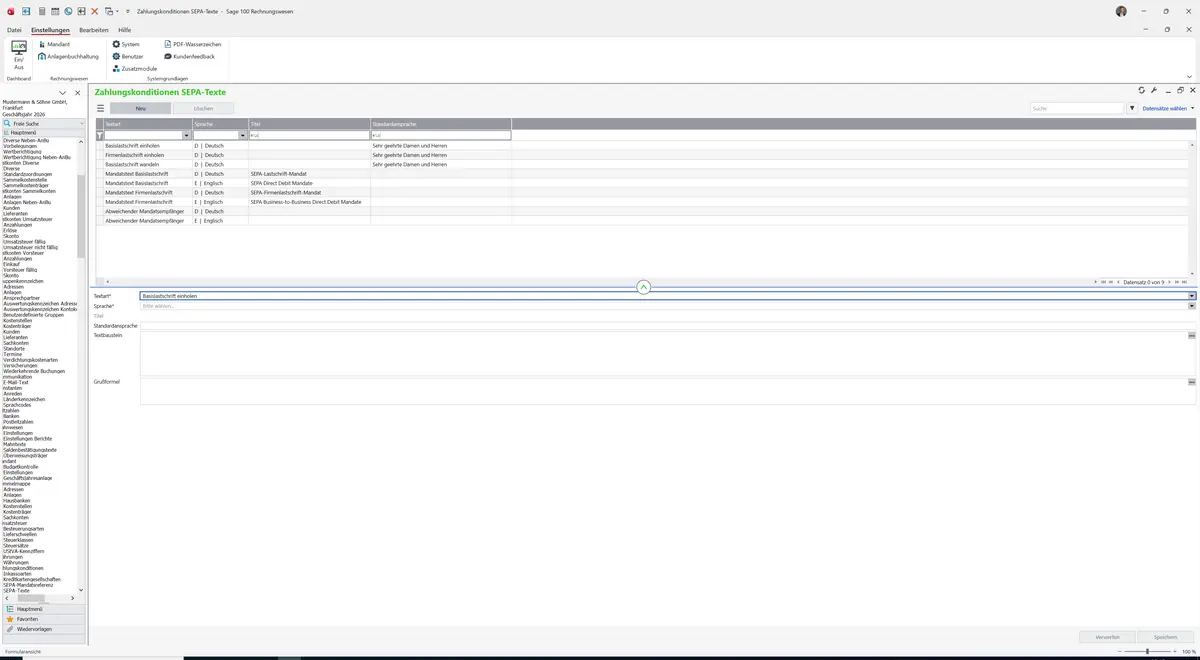This screenshot has height=660, width=1200.
Task: Collapse the record table with the round arrow
Action: [643, 287]
